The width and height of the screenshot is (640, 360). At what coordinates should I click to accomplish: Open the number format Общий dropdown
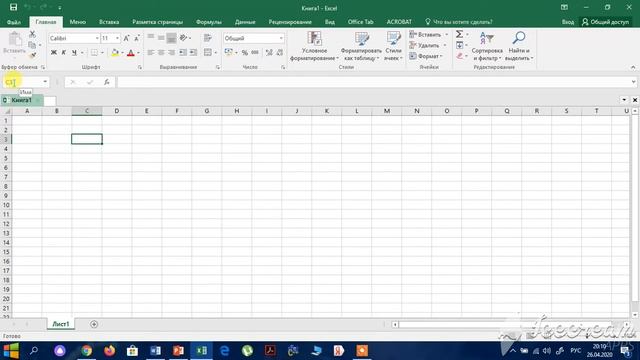tap(281, 38)
